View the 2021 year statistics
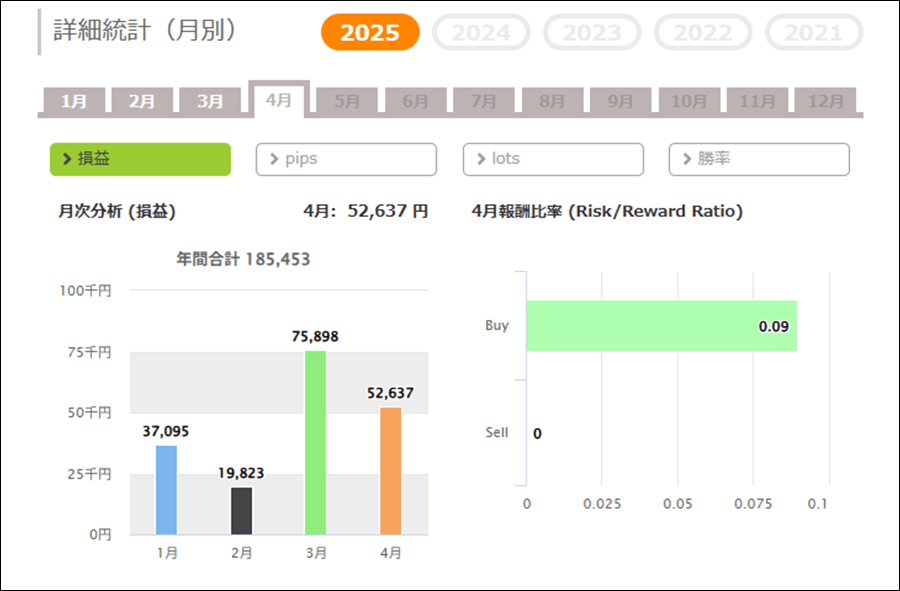Image resolution: width=900 pixels, height=591 pixels. coord(813,32)
